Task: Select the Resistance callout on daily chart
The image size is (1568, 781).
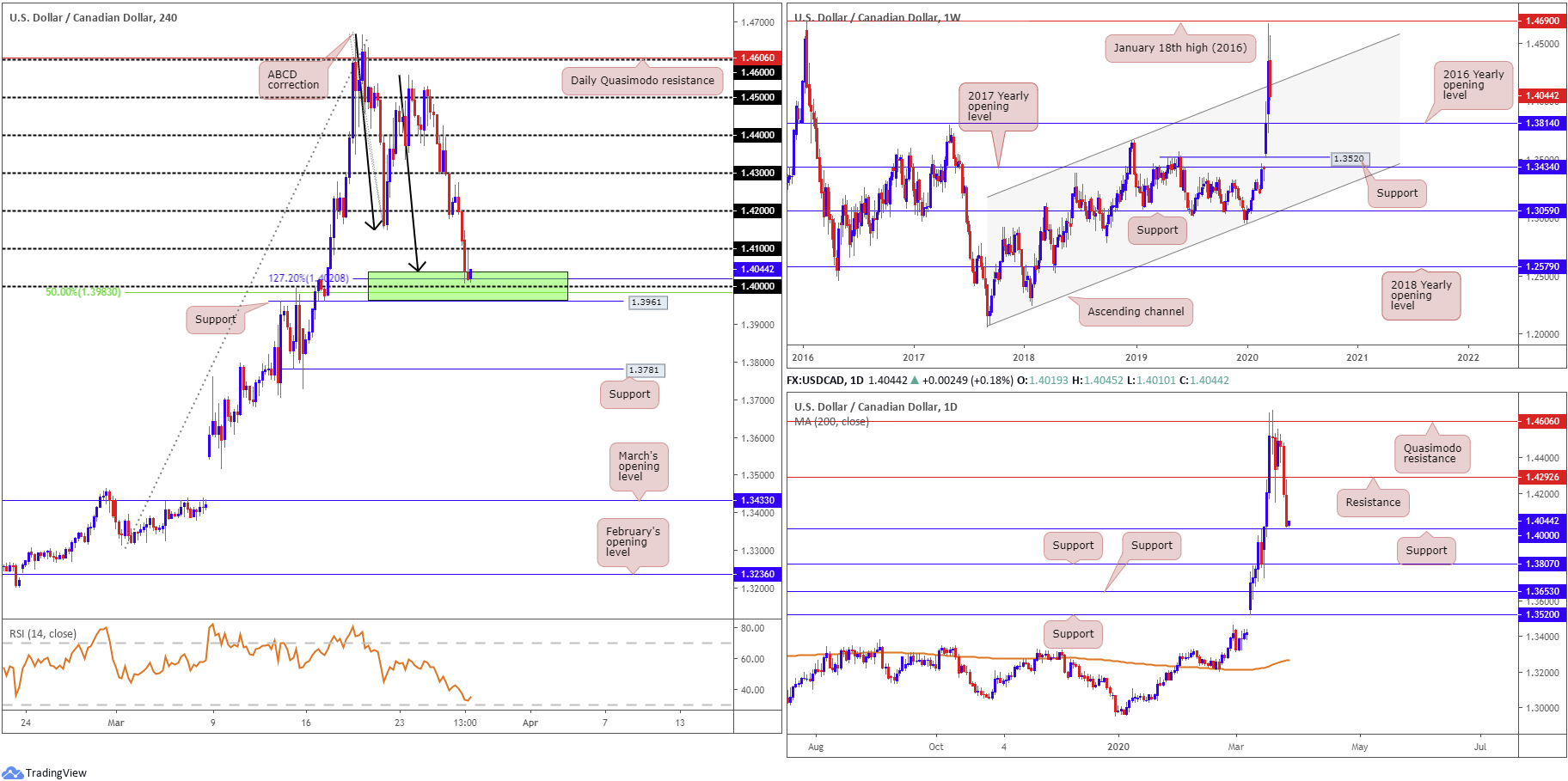Action: (x=1373, y=503)
